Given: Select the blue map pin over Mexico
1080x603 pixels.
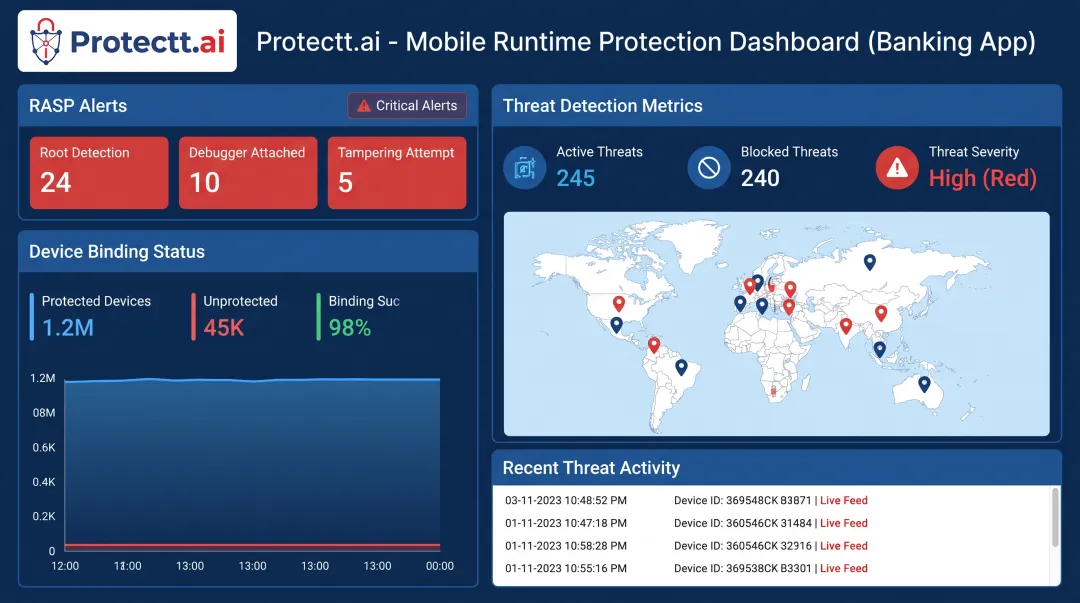Looking at the screenshot, I should pos(616,325).
